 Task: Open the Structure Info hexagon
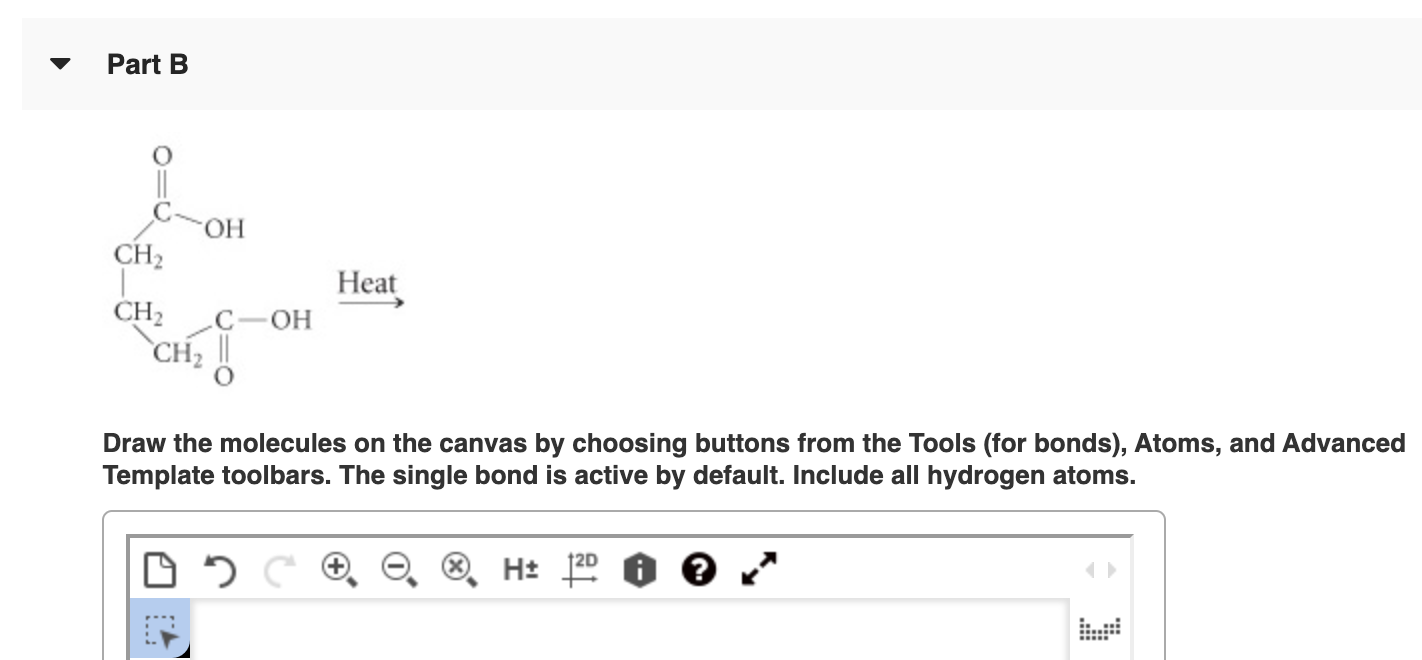coord(637,570)
